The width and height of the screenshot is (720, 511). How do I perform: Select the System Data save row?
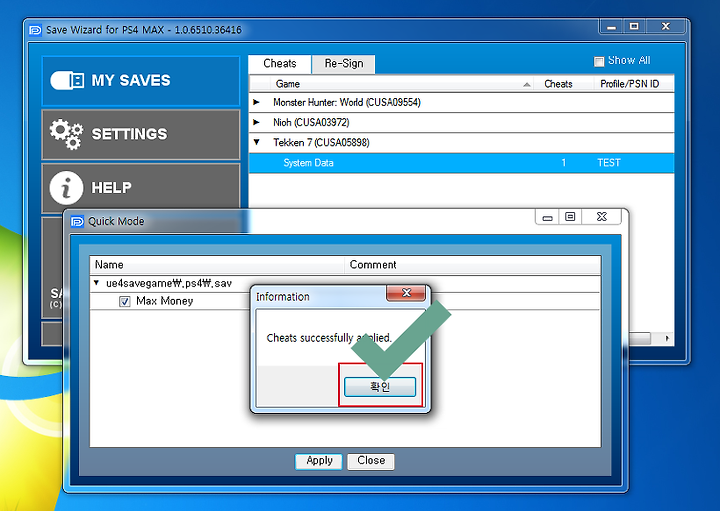click(x=461, y=163)
